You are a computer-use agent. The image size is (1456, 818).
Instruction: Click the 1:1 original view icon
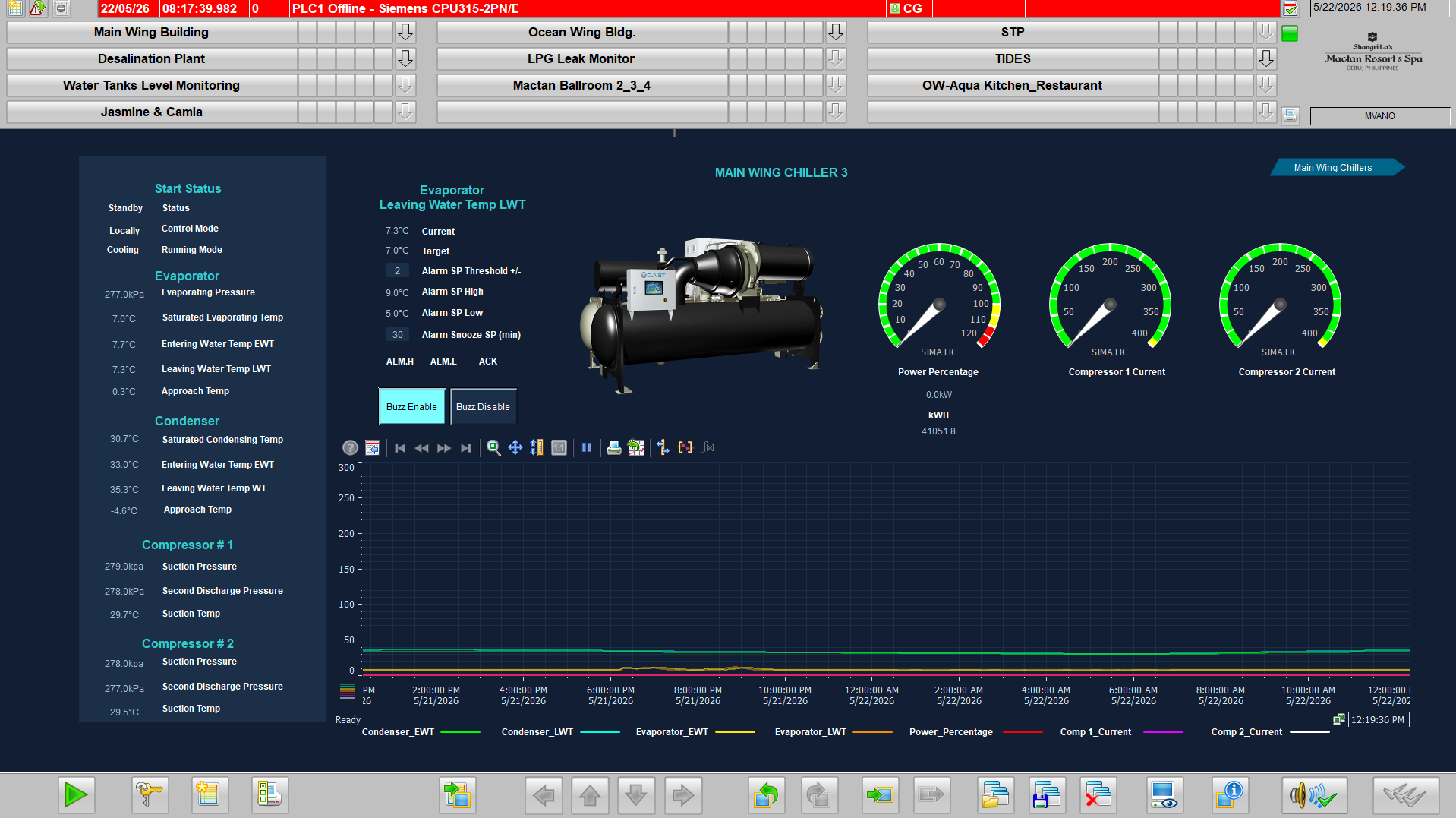pyautogui.click(x=559, y=448)
